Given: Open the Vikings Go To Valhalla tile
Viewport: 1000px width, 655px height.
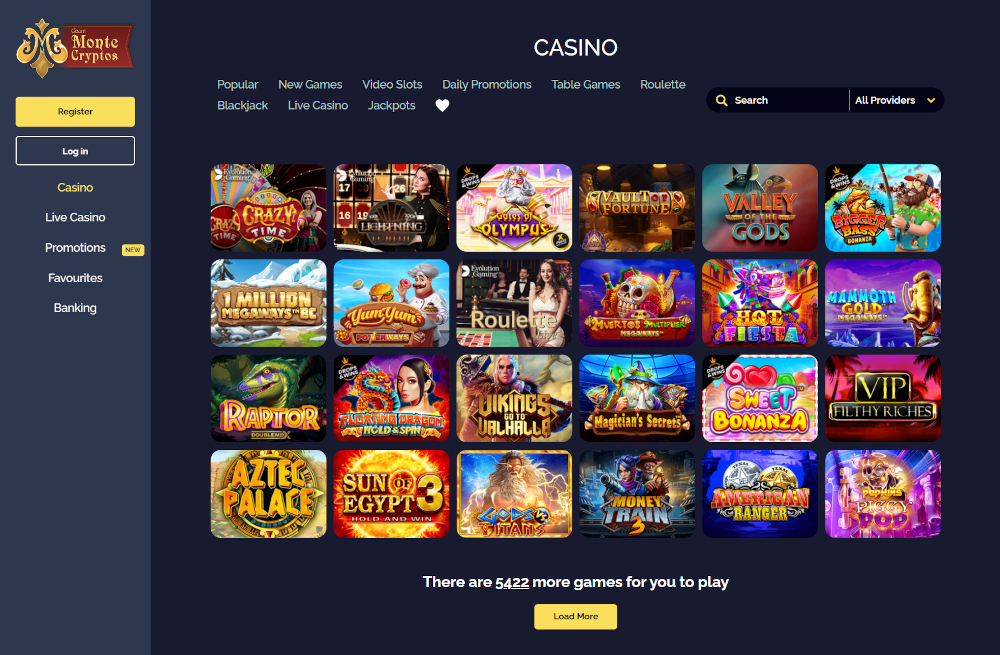Looking at the screenshot, I should [x=514, y=399].
